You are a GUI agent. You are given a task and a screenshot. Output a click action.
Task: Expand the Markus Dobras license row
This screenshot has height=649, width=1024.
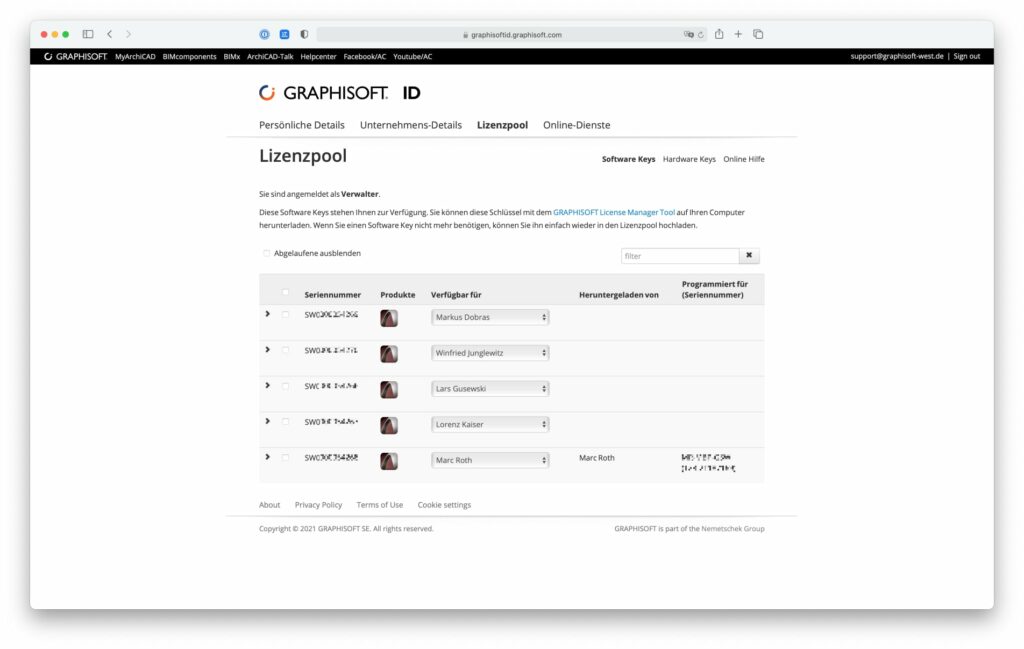click(268, 314)
